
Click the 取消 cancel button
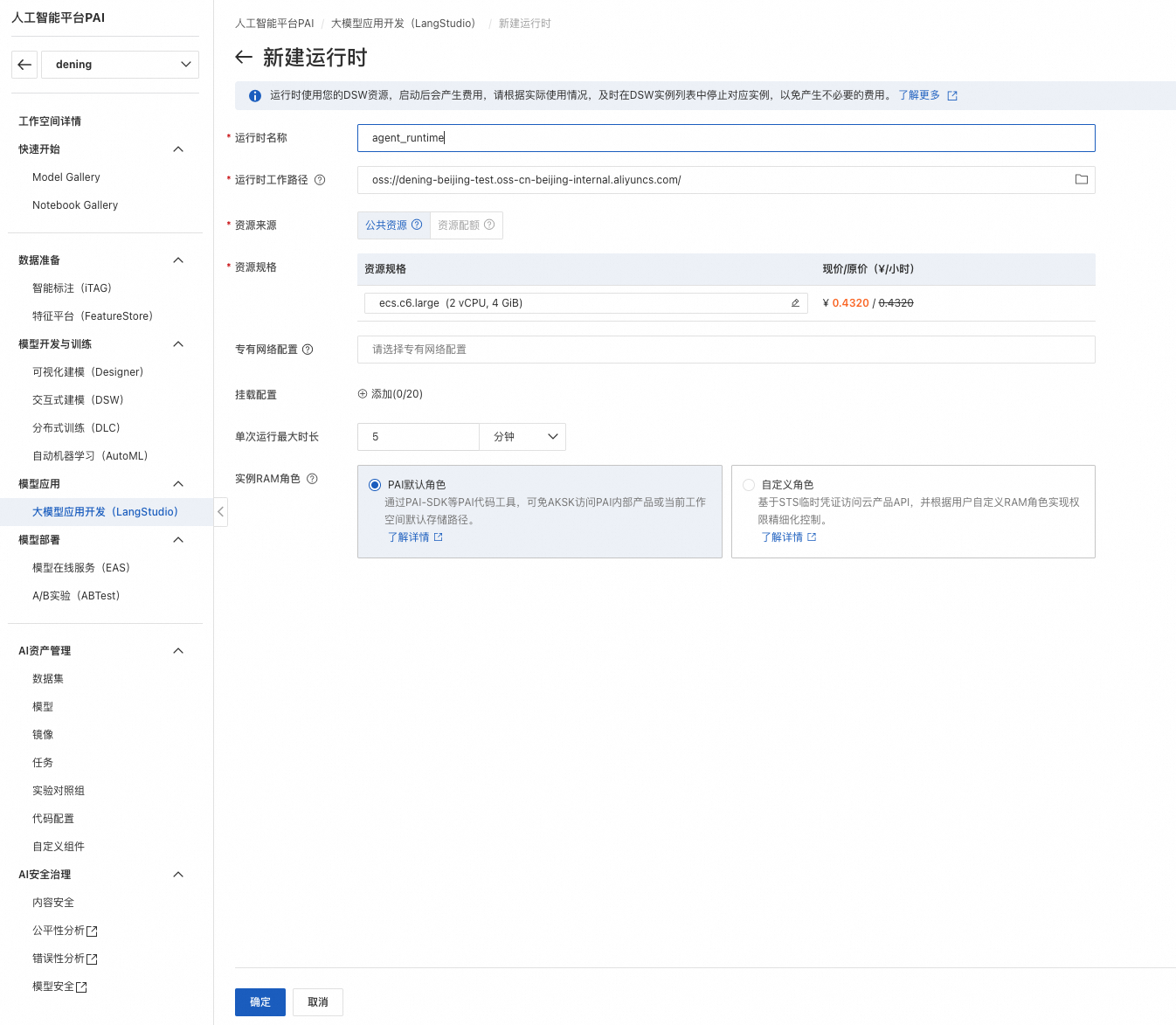pos(318,1002)
